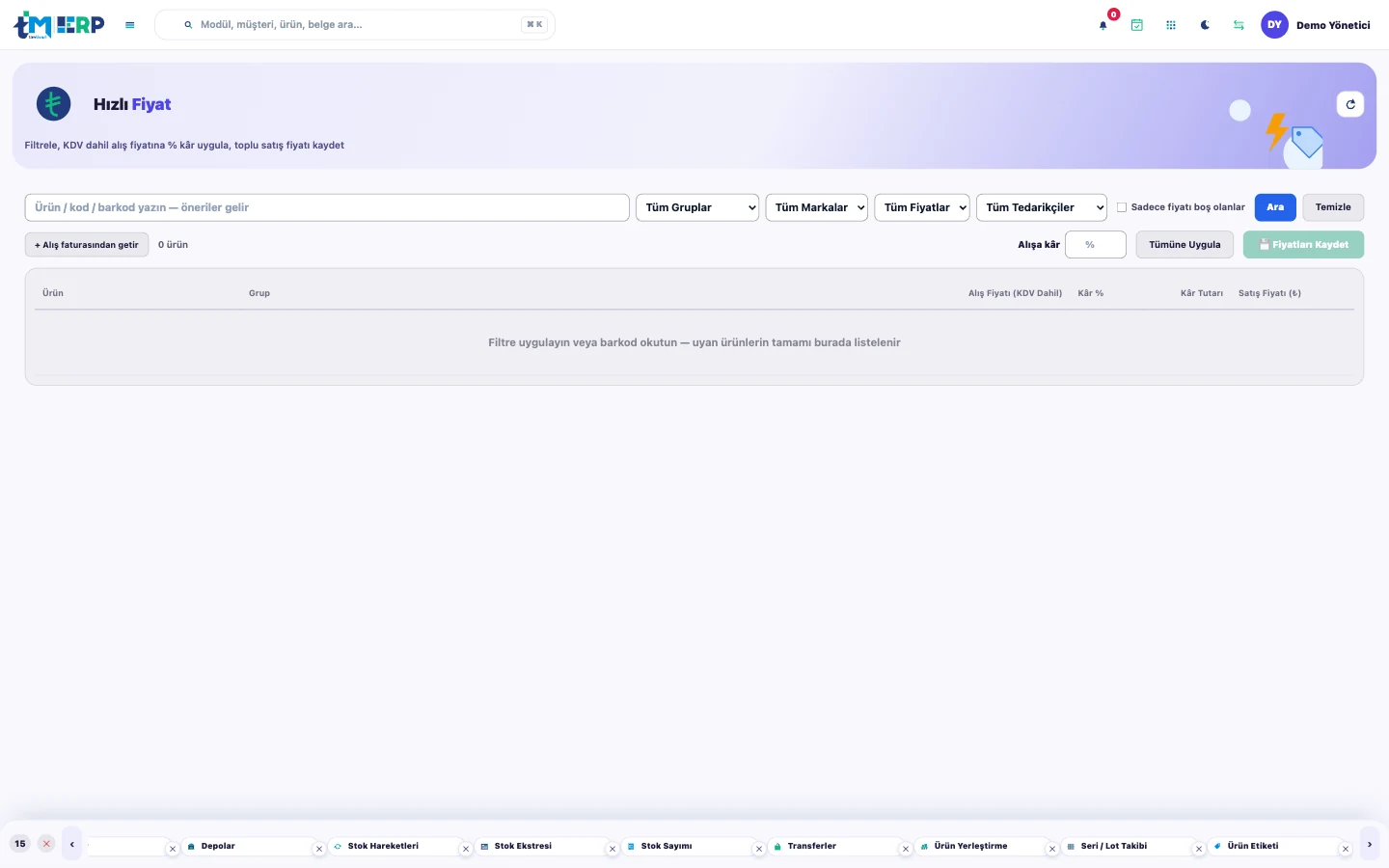Click the Fiyatları Kaydet button
The height and width of the screenshot is (868, 1389).
(x=1304, y=245)
